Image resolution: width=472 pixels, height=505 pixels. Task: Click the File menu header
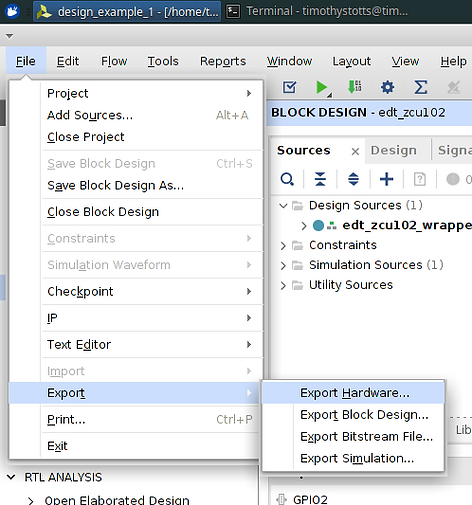[x=26, y=61]
